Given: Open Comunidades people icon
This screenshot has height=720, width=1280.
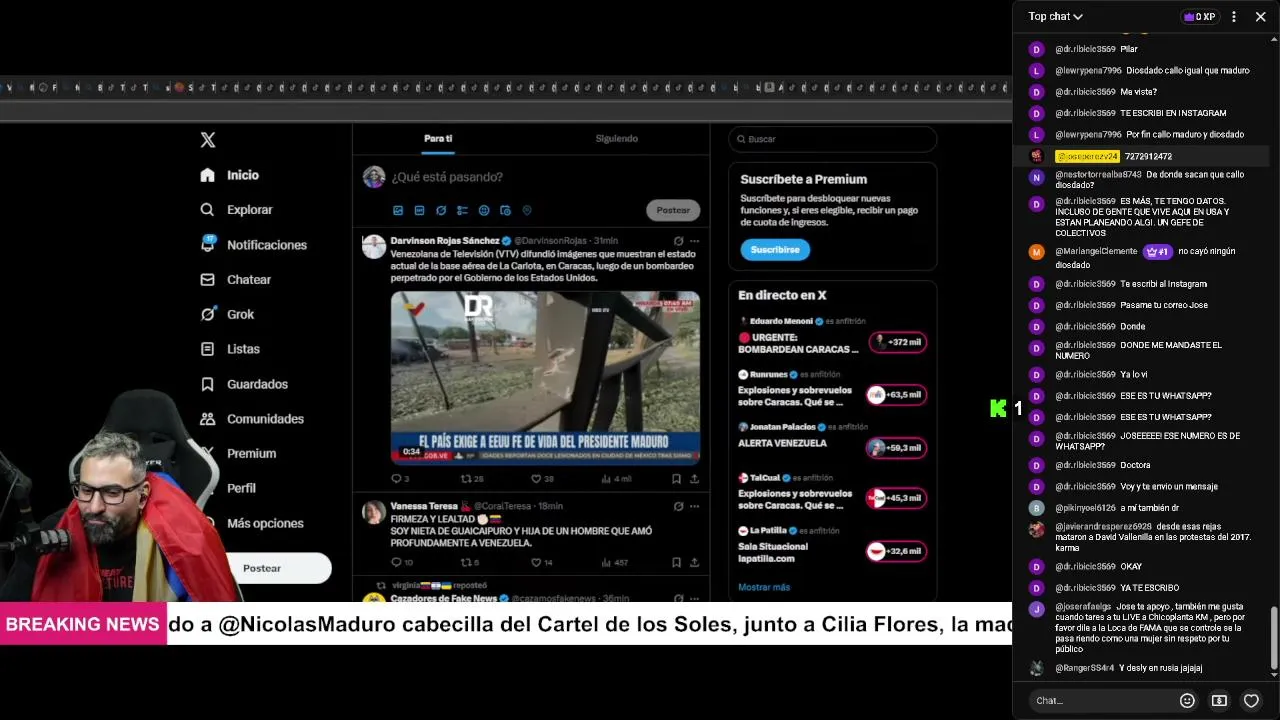Looking at the screenshot, I should [x=207, y=419].
